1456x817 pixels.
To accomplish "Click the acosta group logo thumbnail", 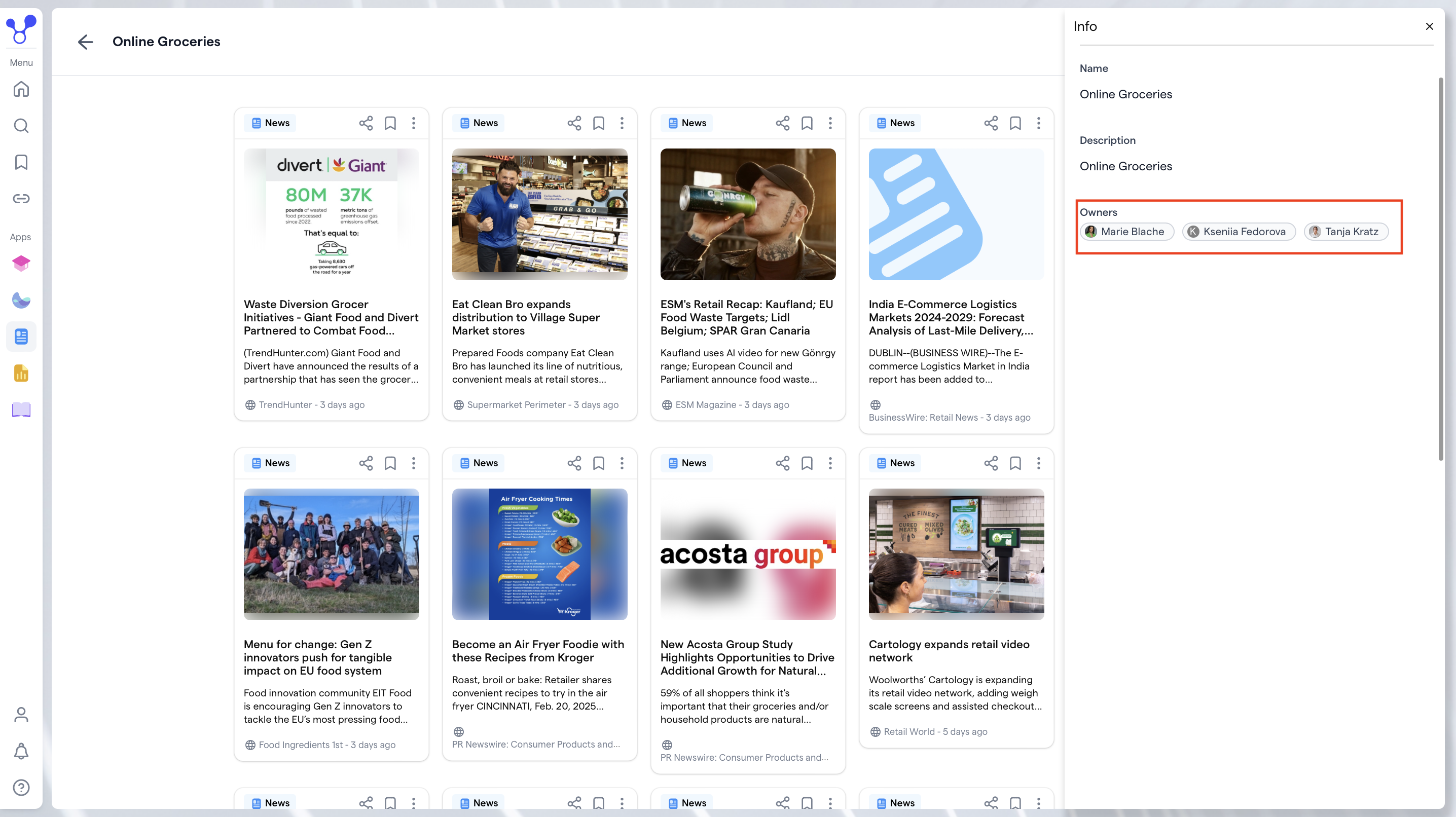I will tap(748, 554).
